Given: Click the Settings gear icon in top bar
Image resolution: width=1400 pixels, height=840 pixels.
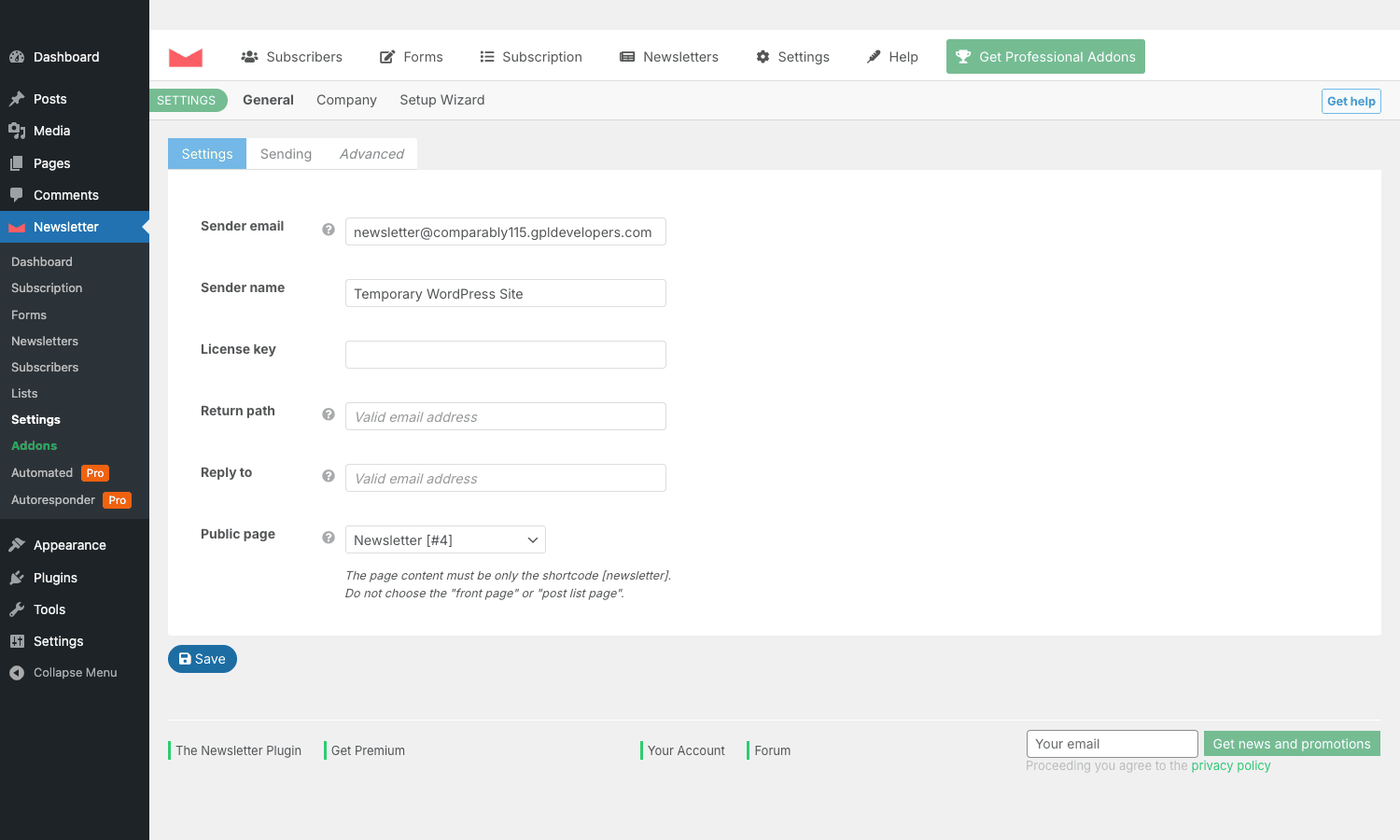Looking at the screenshot, I should (x=763, y=57).
